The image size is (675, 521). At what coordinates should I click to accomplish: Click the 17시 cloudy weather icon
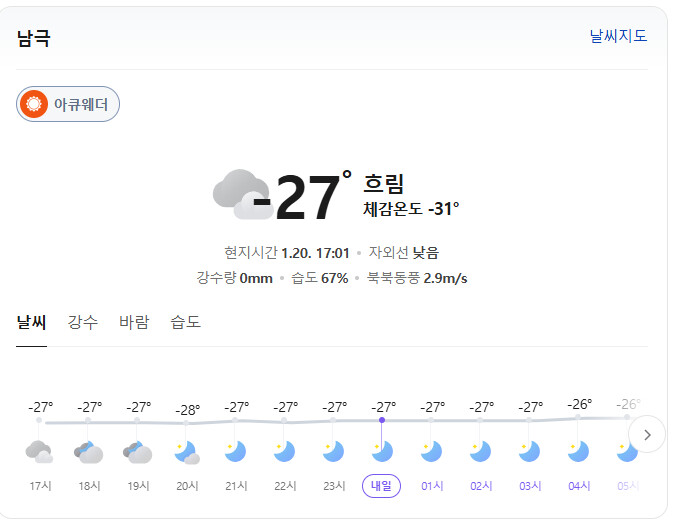click(39, 452)
